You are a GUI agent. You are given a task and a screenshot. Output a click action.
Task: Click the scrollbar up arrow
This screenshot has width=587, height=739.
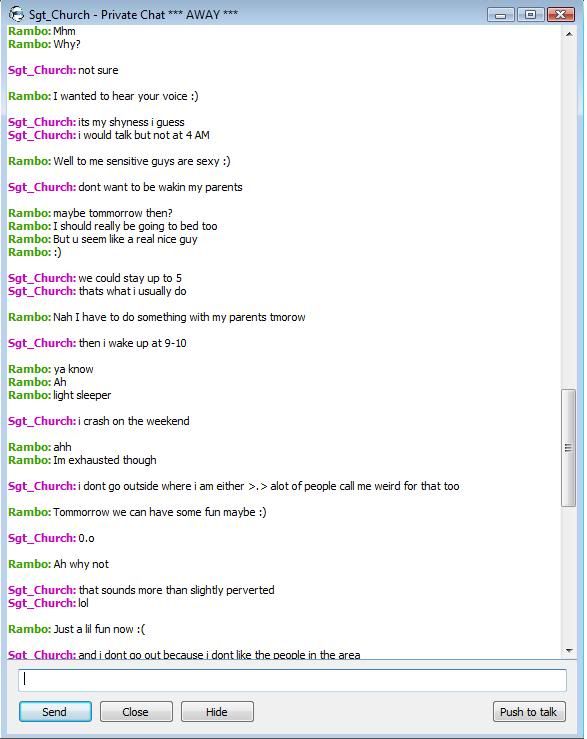coord(569,34)
